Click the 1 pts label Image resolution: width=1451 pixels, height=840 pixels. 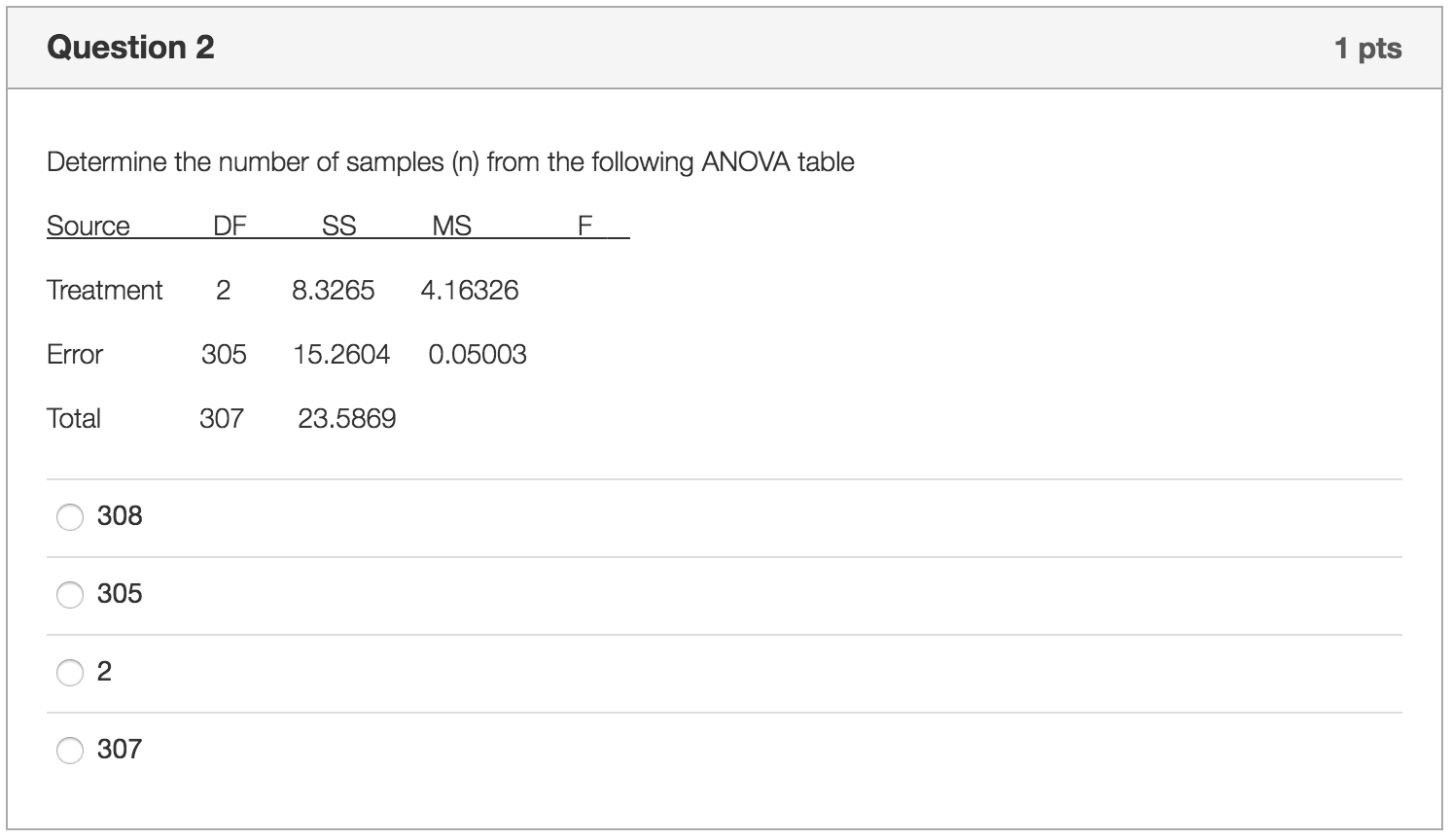1368,47
